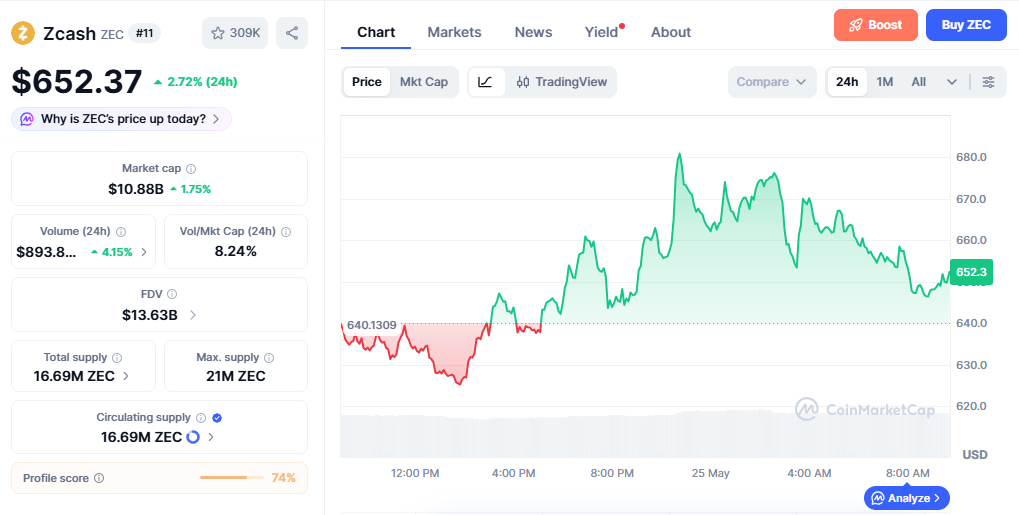Open Profile score info icon
Screen dimensions: 1019x515
click(x=99, y=478)
